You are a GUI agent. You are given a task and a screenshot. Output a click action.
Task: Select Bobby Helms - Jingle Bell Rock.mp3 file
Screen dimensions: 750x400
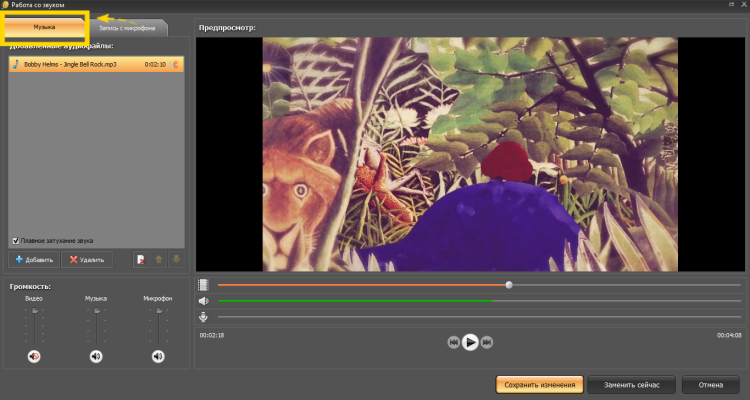pyautogui.click(x=96, y=64)
